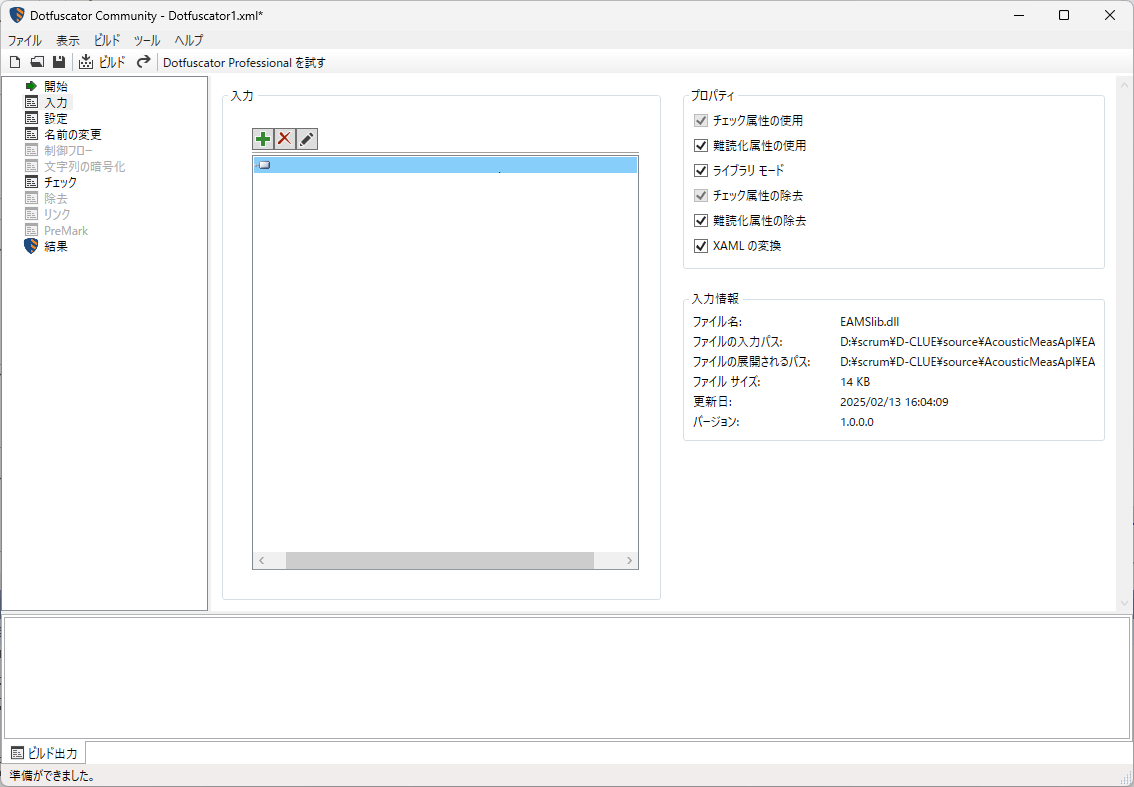The image size is (1134, 787).
Task: Select リンク in the navigation tree
Action: click(x=57, y=214)
